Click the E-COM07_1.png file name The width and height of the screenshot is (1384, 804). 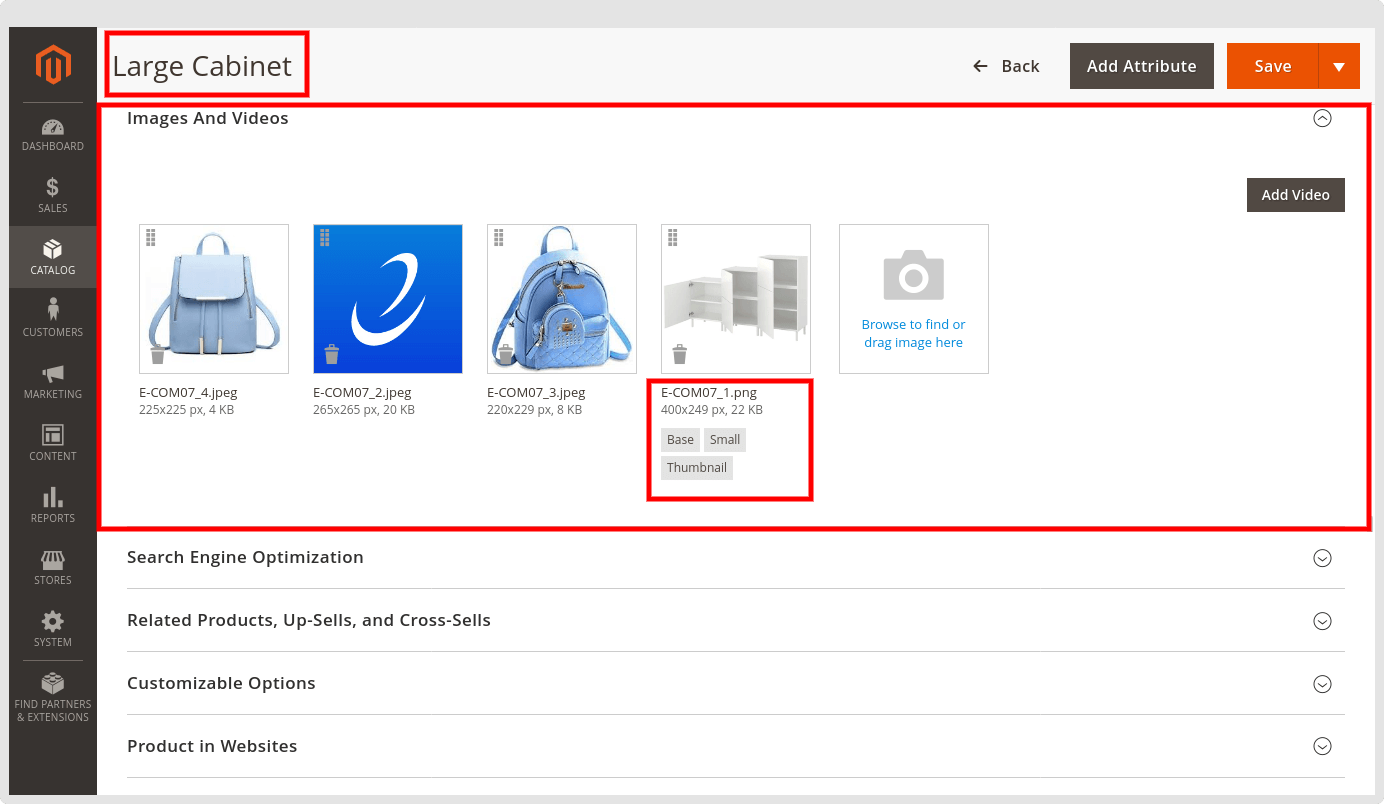point(709,392)
